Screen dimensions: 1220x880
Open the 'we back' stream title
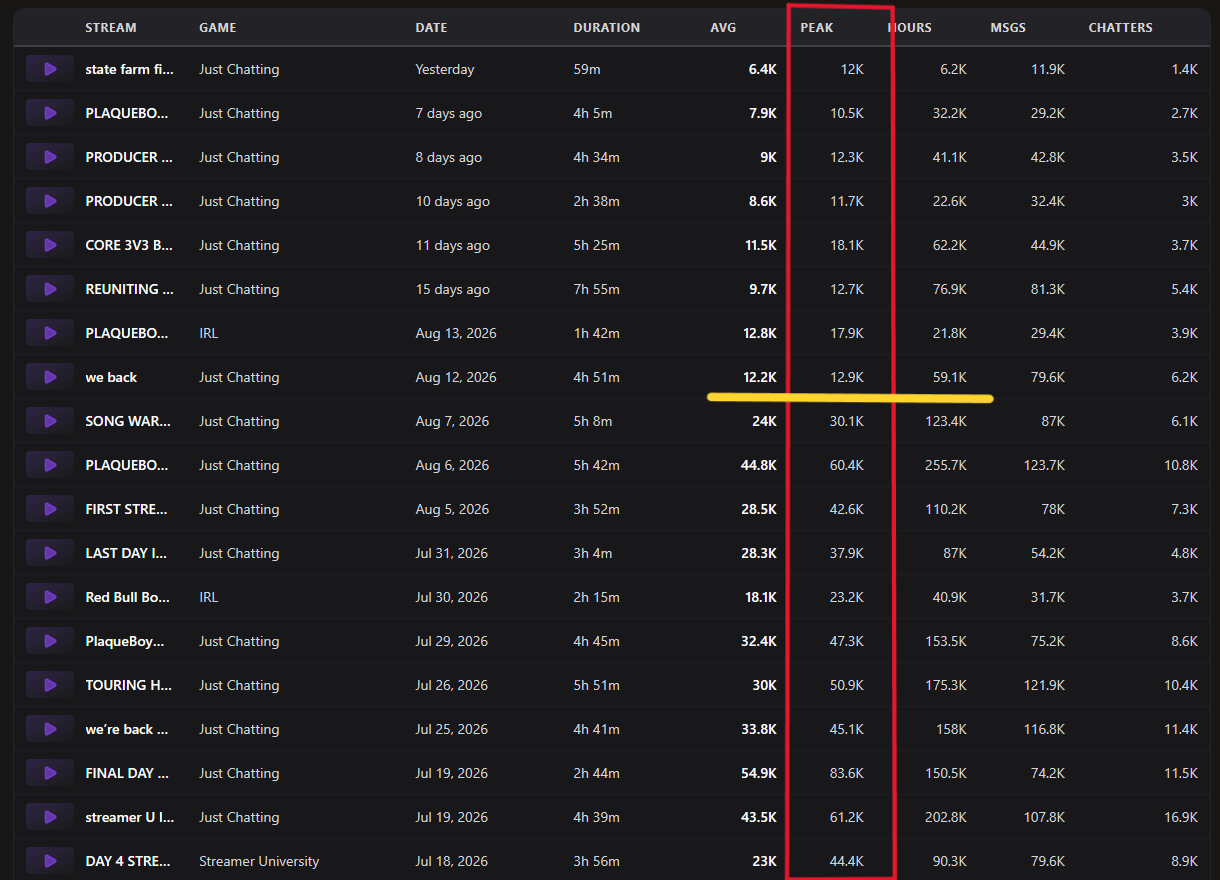(111, 377)
